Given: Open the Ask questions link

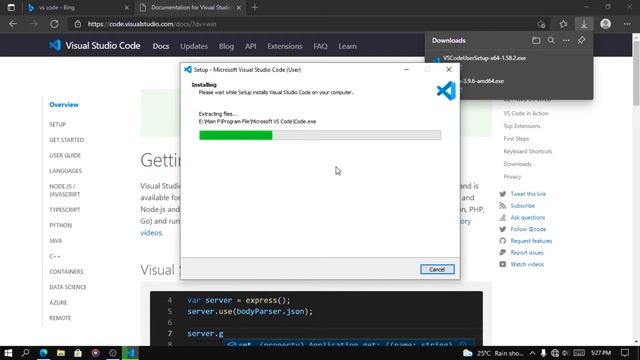Looking at the screenshot, I should pos(527,218).
